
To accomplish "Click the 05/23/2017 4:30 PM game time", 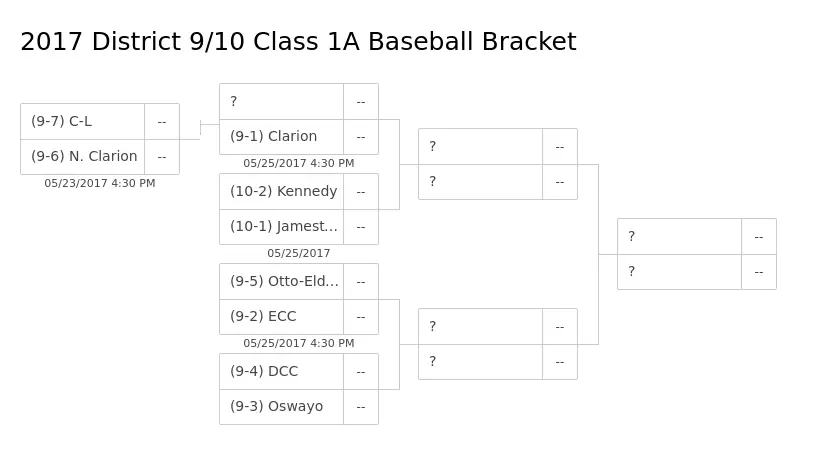I will coord(100,184).
